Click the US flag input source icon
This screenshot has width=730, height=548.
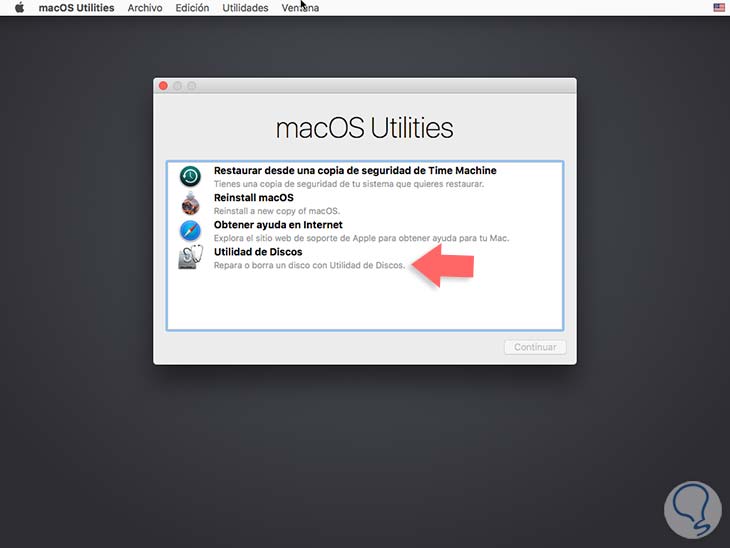(719, 7)
